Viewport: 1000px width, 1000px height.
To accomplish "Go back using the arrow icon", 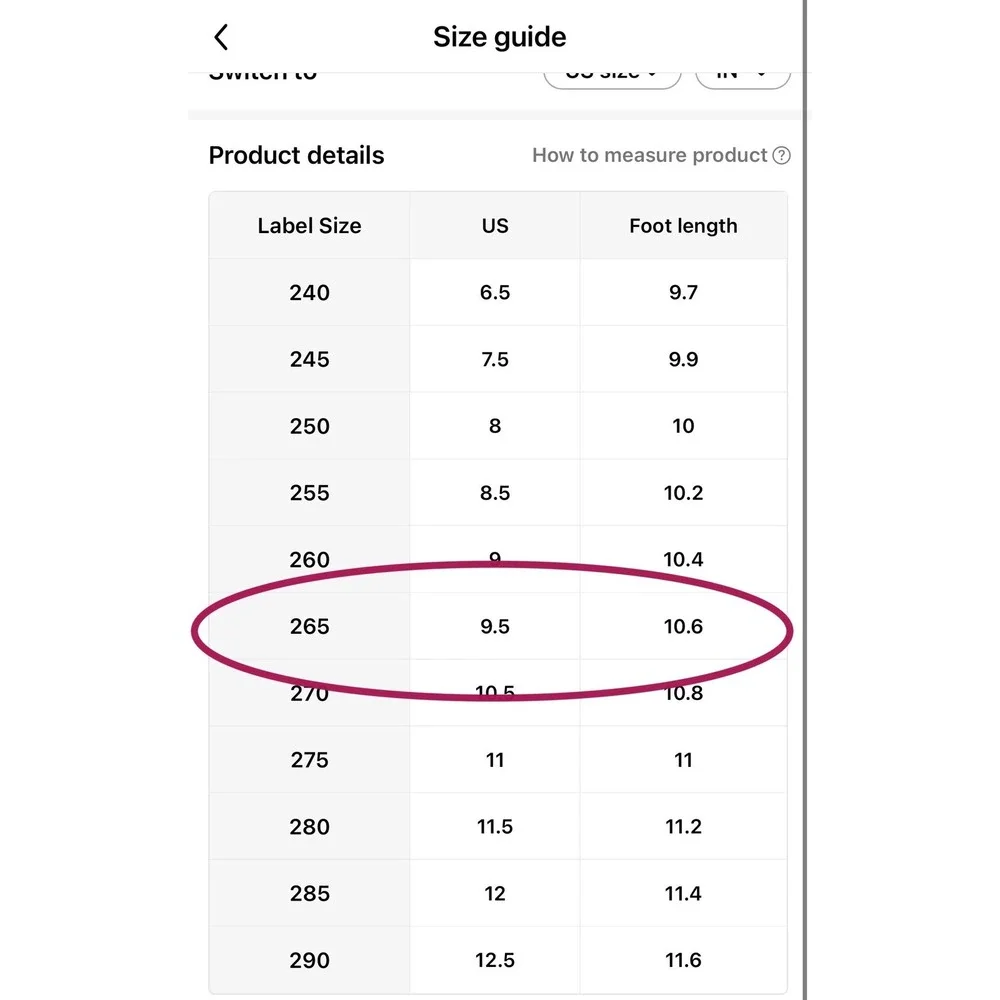I will (x=221, y=37).
